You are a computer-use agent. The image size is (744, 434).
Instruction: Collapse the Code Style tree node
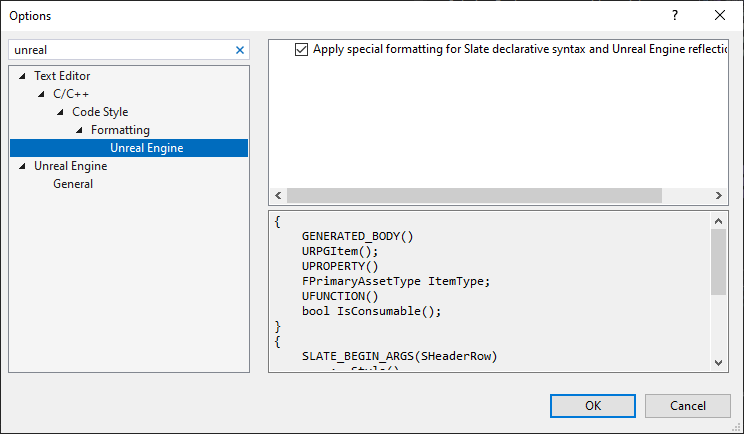[x=60, y=112]
